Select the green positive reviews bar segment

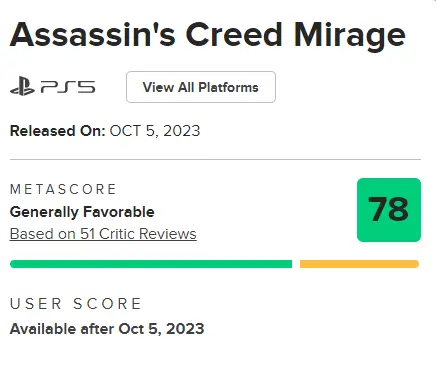click(151, 264)
